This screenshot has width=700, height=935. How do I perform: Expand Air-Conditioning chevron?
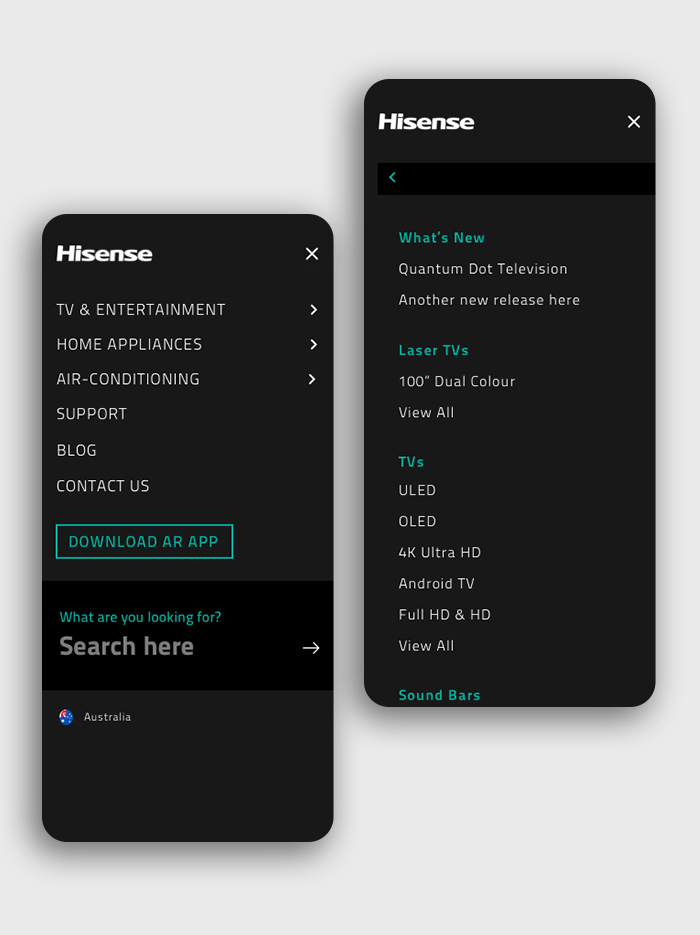click(x=313, y=379)
